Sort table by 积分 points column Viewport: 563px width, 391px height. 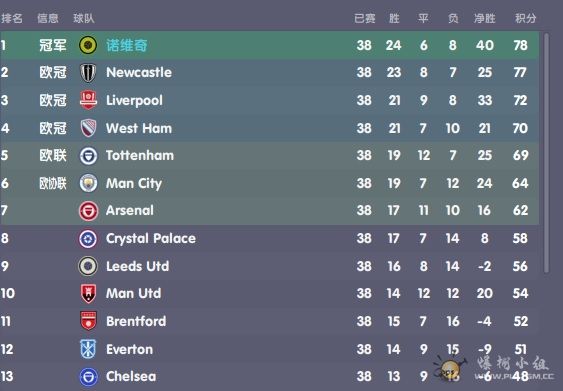pos(525,18)
